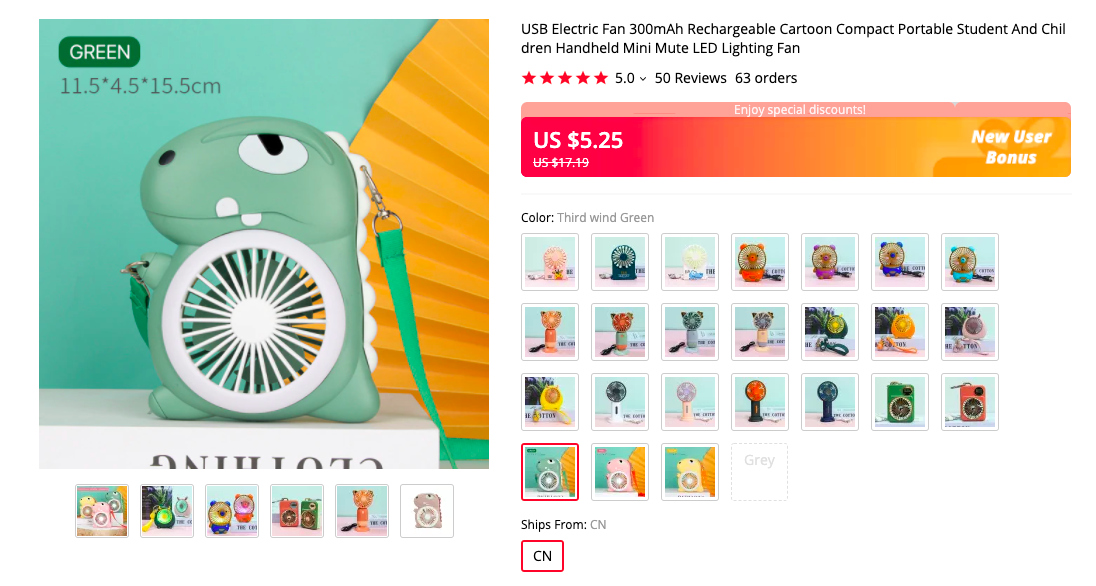Claim the New User Bonus offer
Viewport: 1096px width, 586px height.
tap(1011, 144)
